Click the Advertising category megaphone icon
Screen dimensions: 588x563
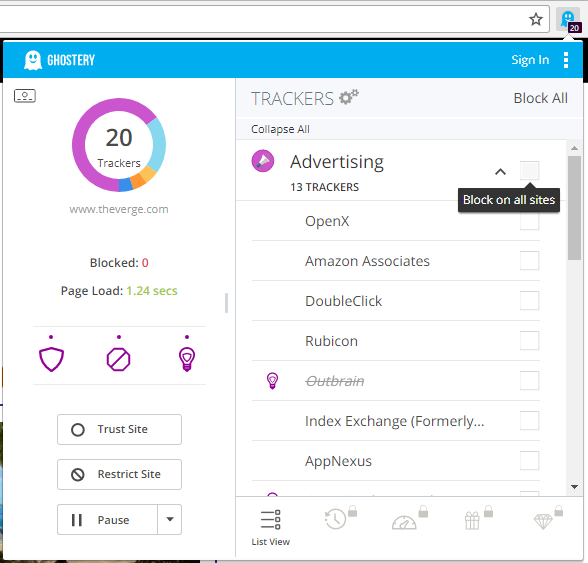pyautogui.click(x=262, y=161)
